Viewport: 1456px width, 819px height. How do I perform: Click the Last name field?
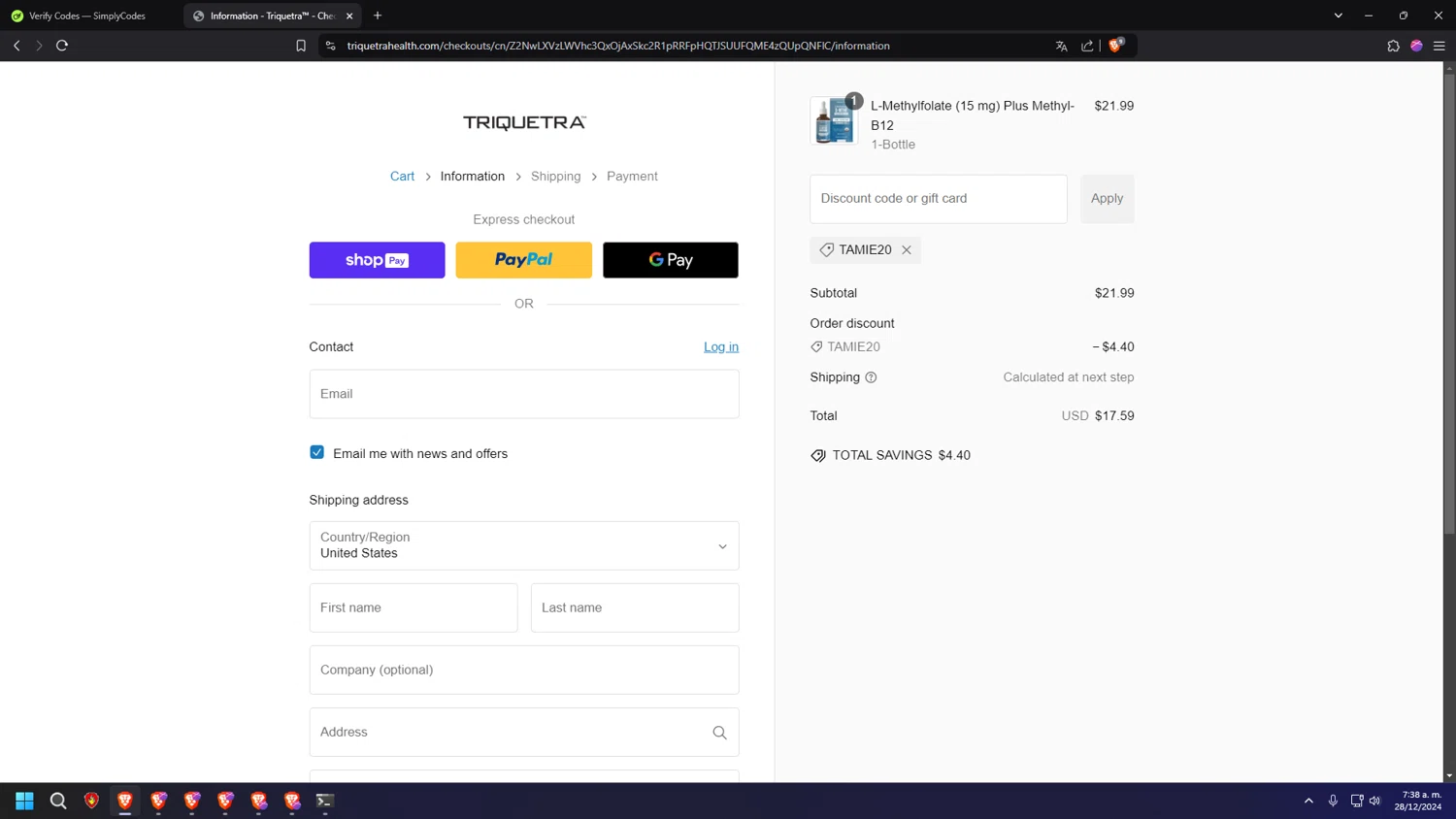pos(635,607)
